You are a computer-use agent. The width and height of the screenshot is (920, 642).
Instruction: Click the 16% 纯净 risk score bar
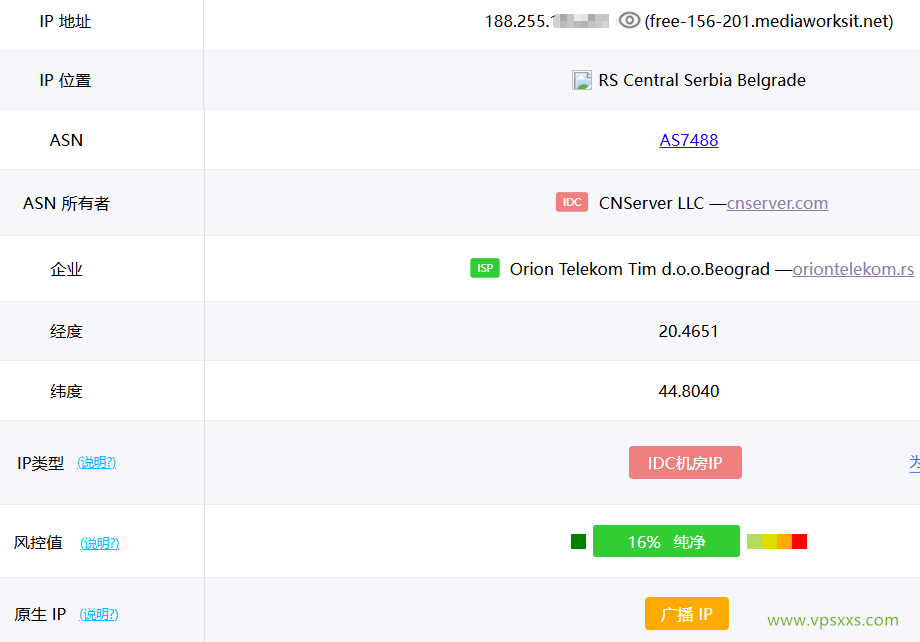667,541
